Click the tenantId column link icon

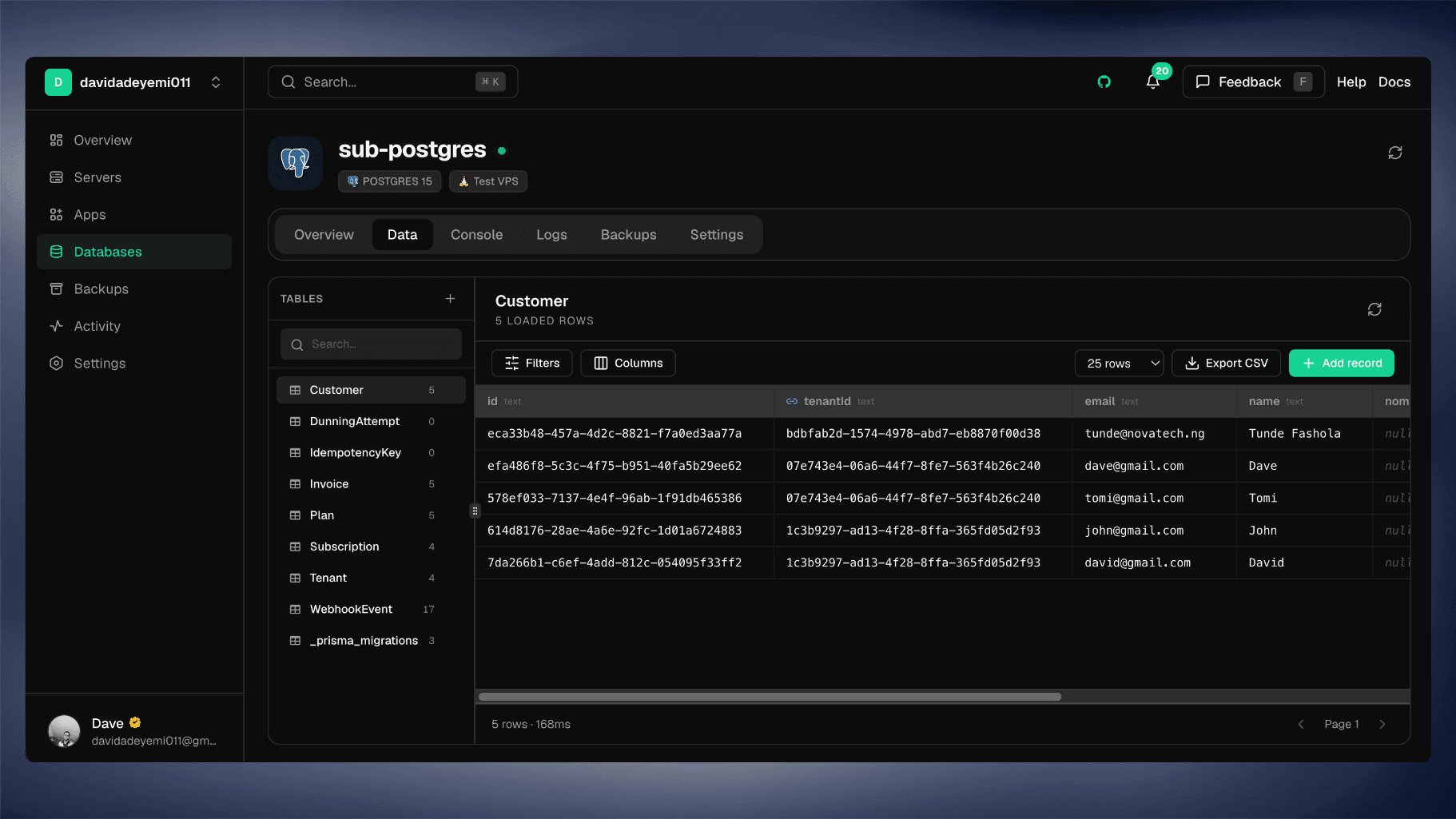click(x=792, y=401)
